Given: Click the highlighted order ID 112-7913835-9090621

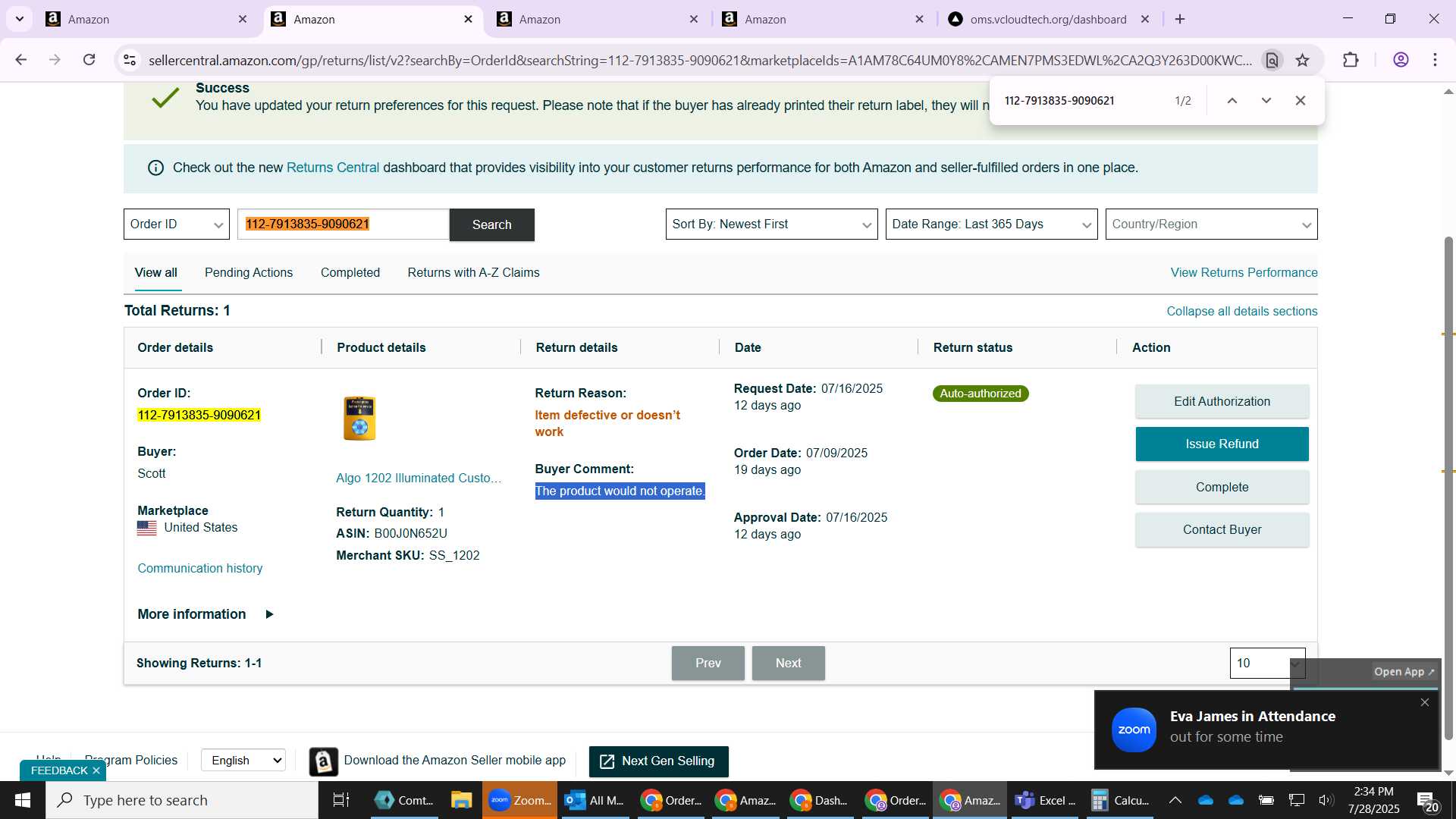Looking at the screenshot, I should pyautogui.click(x=199, y=416).
